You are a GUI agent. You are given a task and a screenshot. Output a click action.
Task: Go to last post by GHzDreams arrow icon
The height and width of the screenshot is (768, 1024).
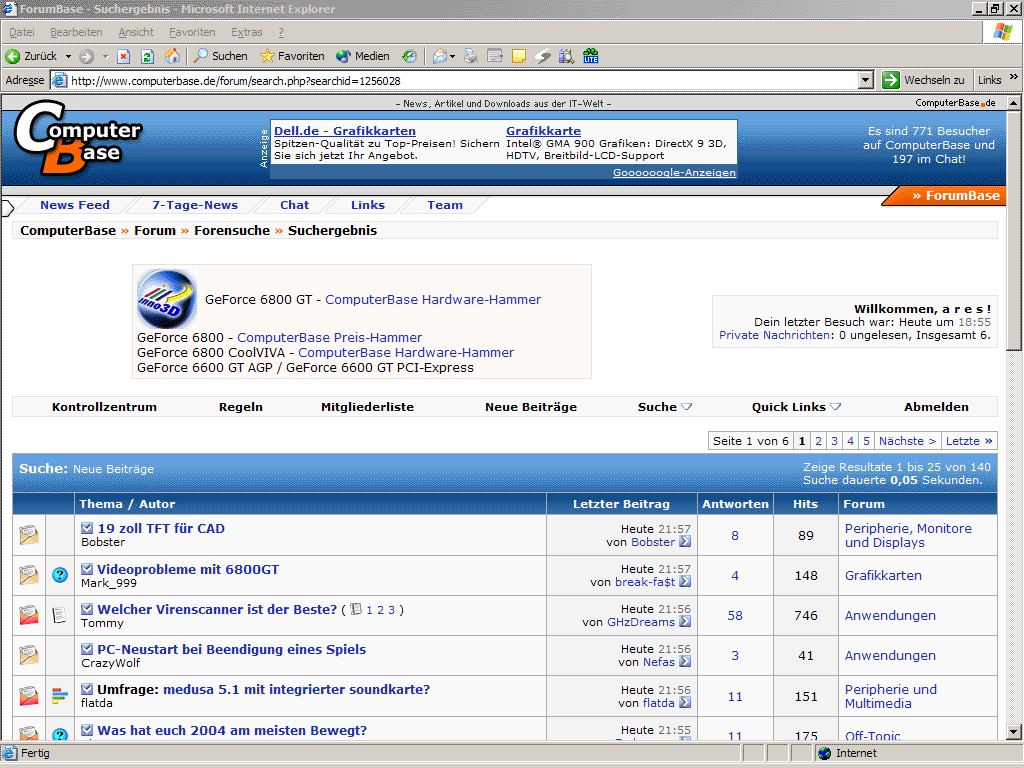coord(684,622)
